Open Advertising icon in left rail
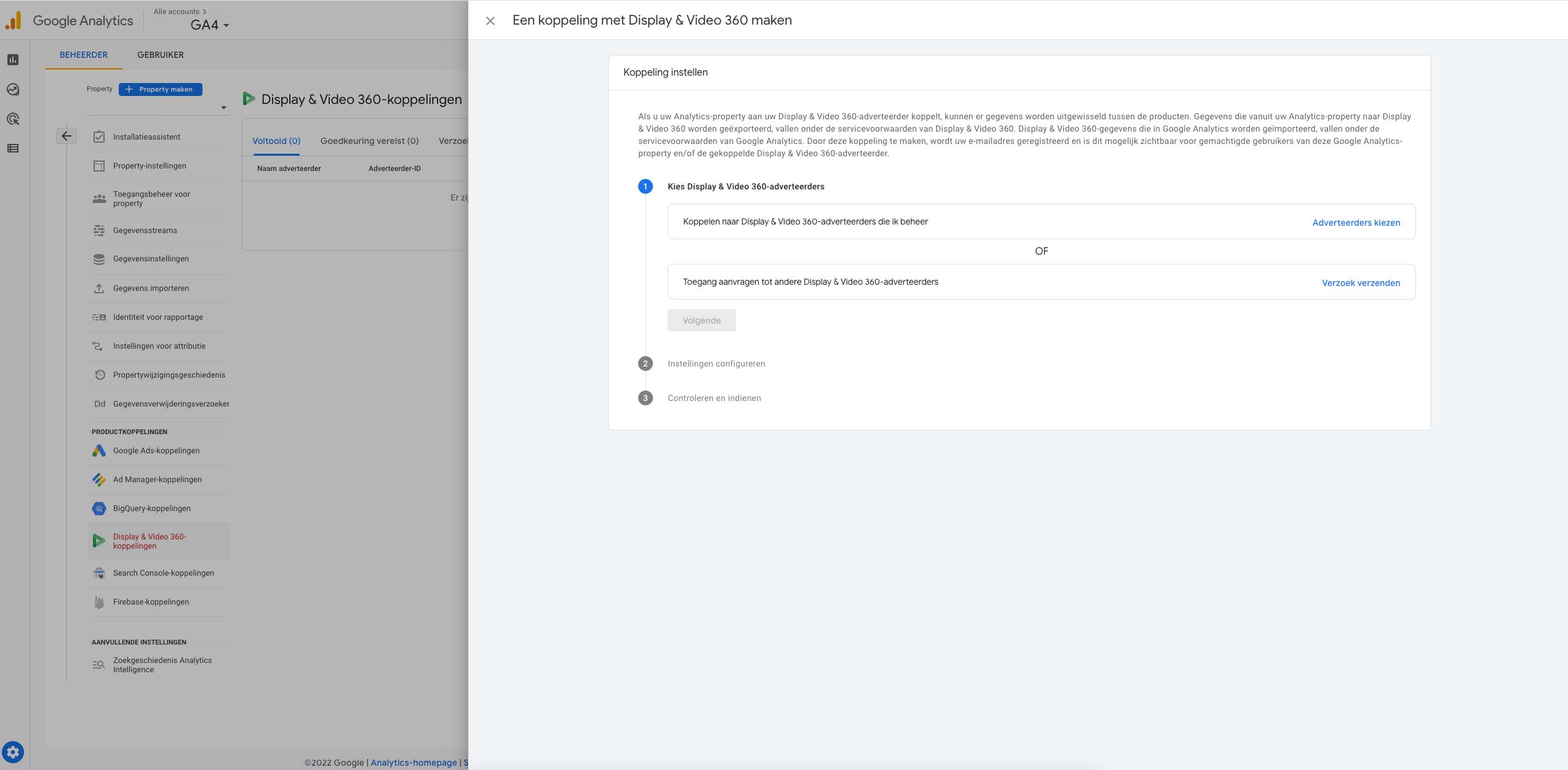 tap(13, 119)
